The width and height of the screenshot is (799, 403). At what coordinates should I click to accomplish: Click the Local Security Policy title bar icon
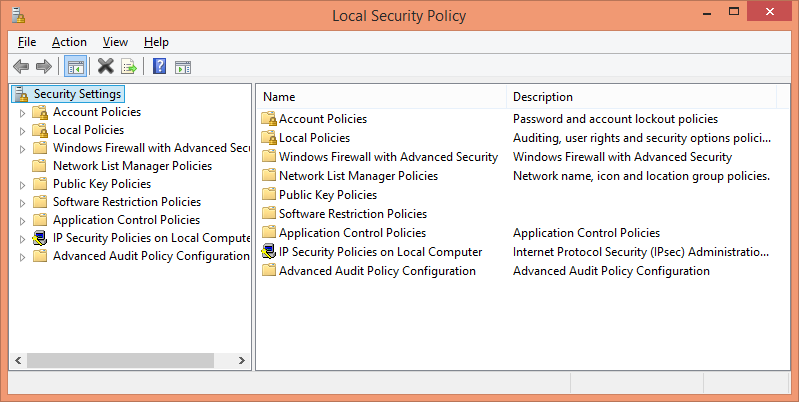[19, 15]
